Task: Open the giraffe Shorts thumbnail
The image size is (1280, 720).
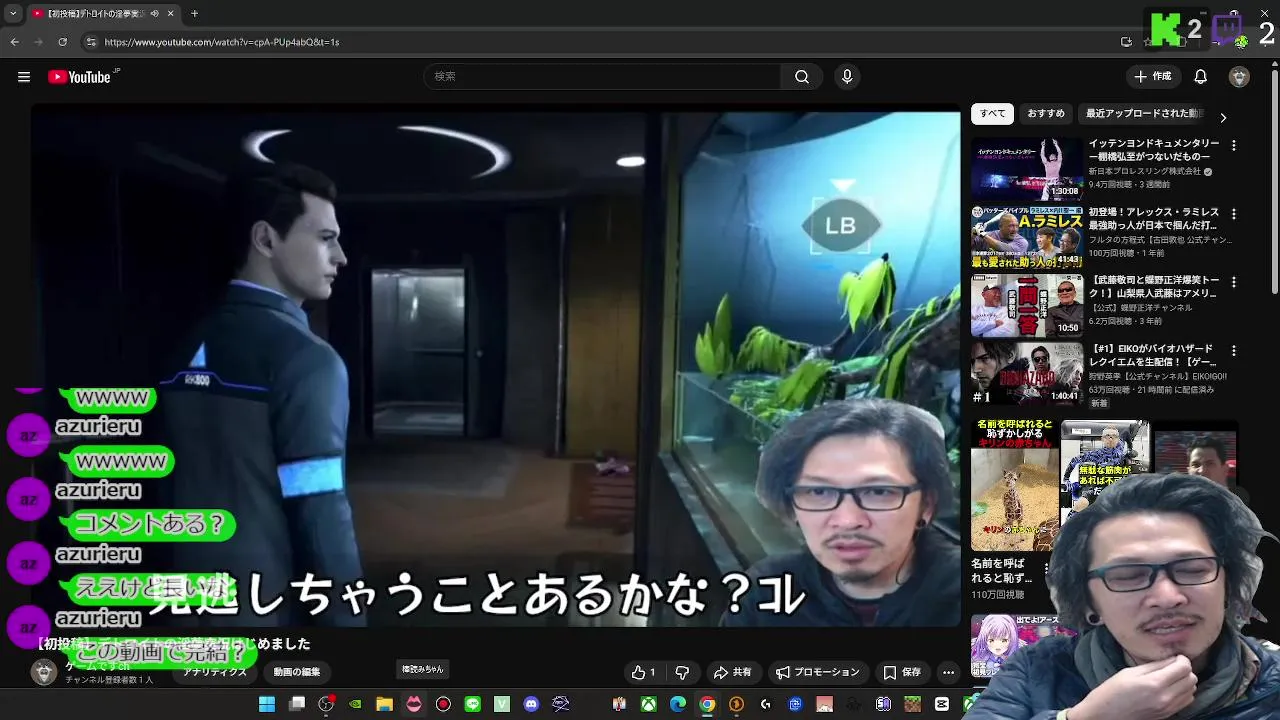Action: click(x=1014, y=484)
